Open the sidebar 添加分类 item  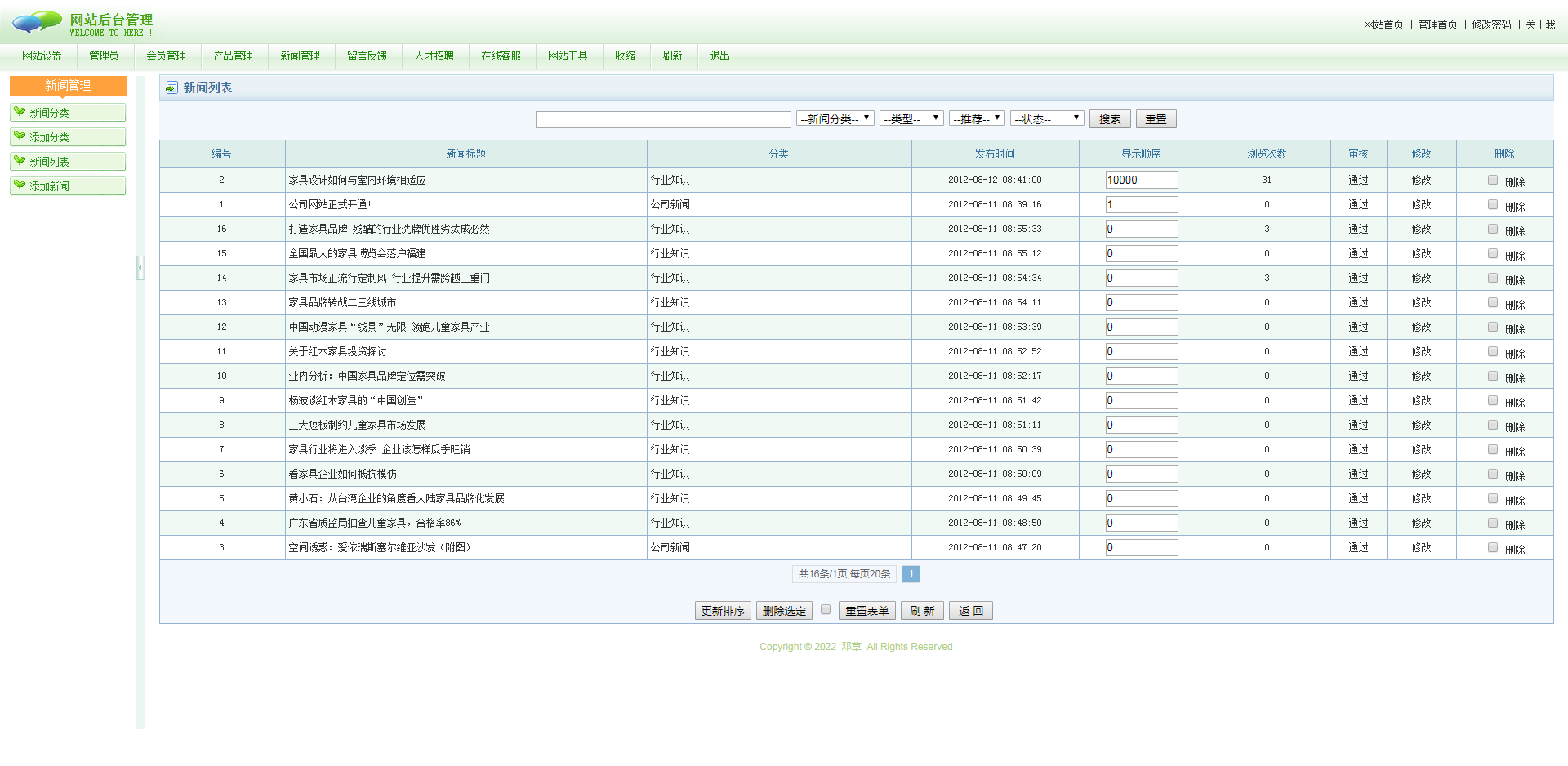point(68,137)
